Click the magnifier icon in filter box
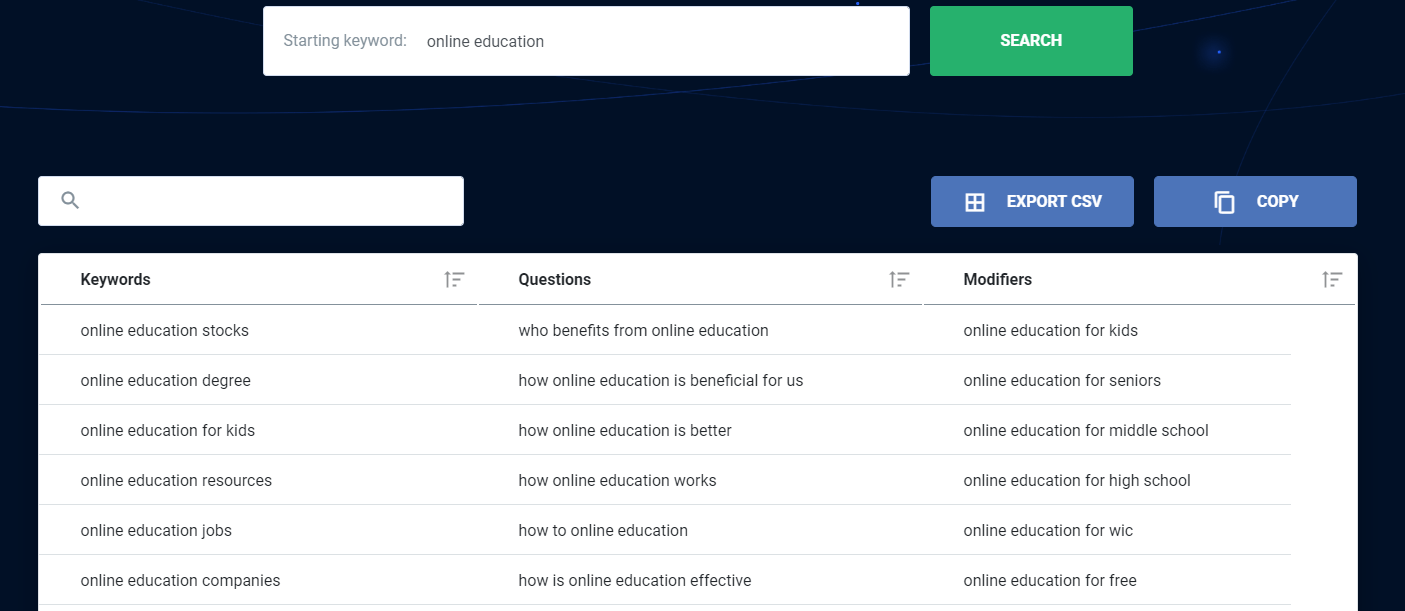 click(x=70, y=201)
